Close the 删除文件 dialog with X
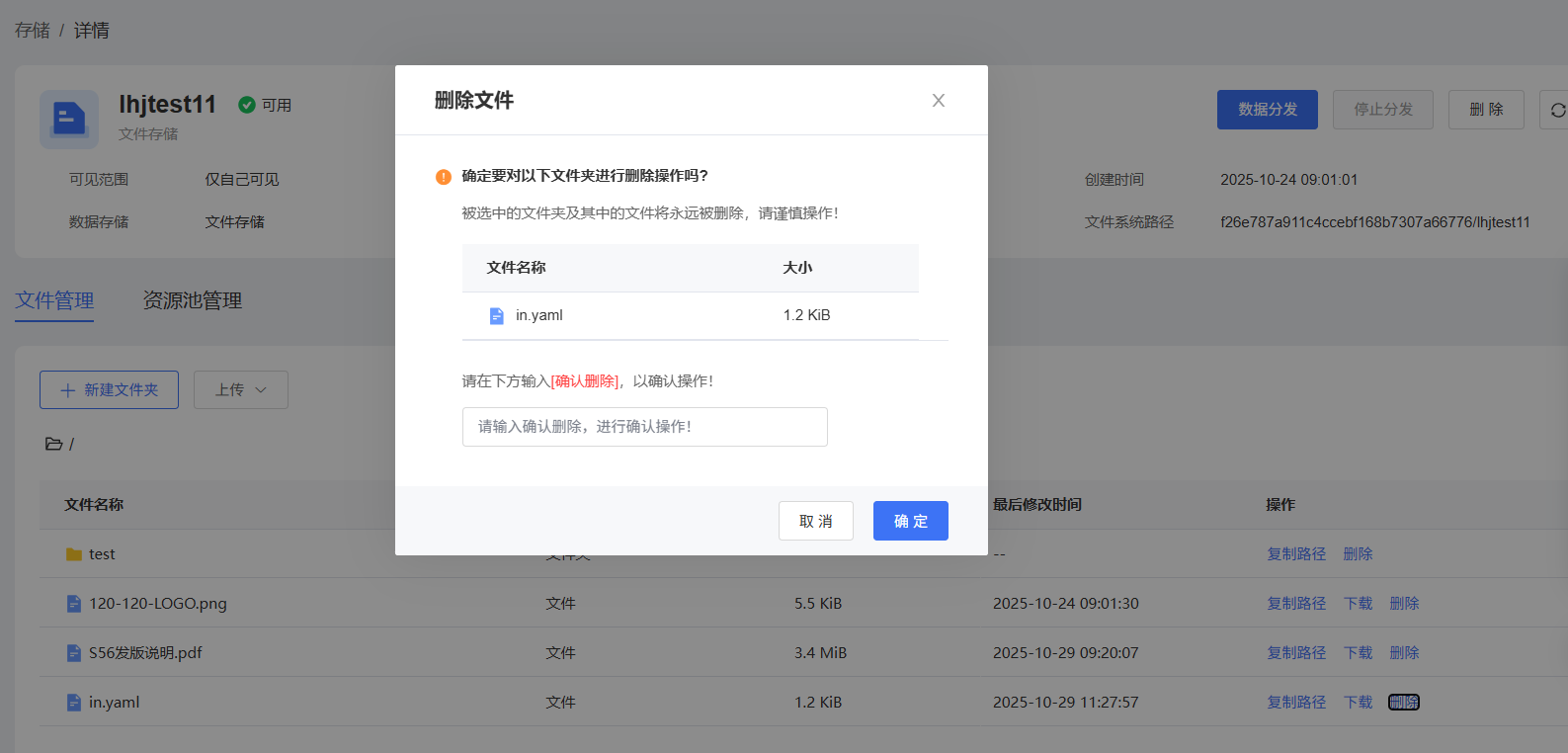 pos(938,101)
